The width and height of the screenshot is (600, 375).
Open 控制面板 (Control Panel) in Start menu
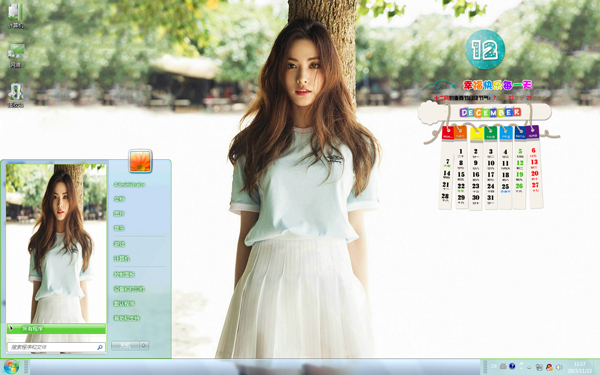click(124, 274)
